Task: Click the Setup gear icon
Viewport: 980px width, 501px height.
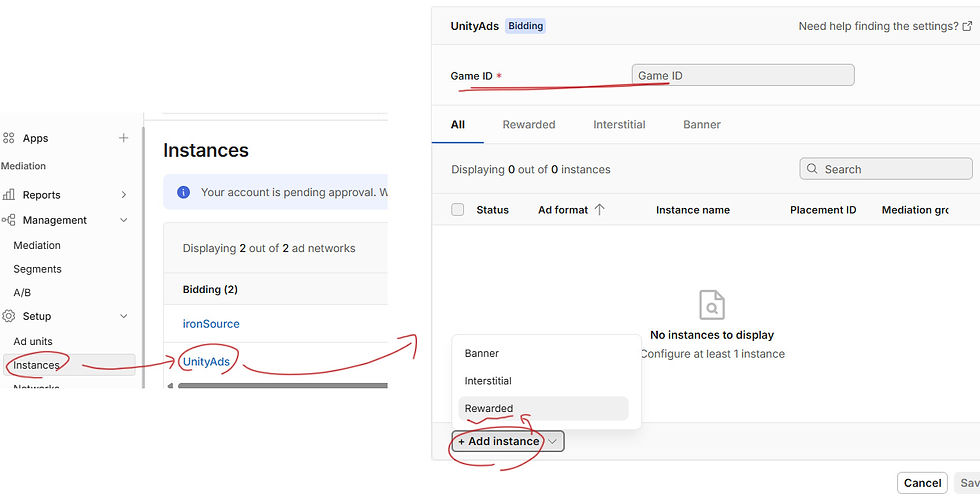Action: pyautogui.click(x=8, y=316)
